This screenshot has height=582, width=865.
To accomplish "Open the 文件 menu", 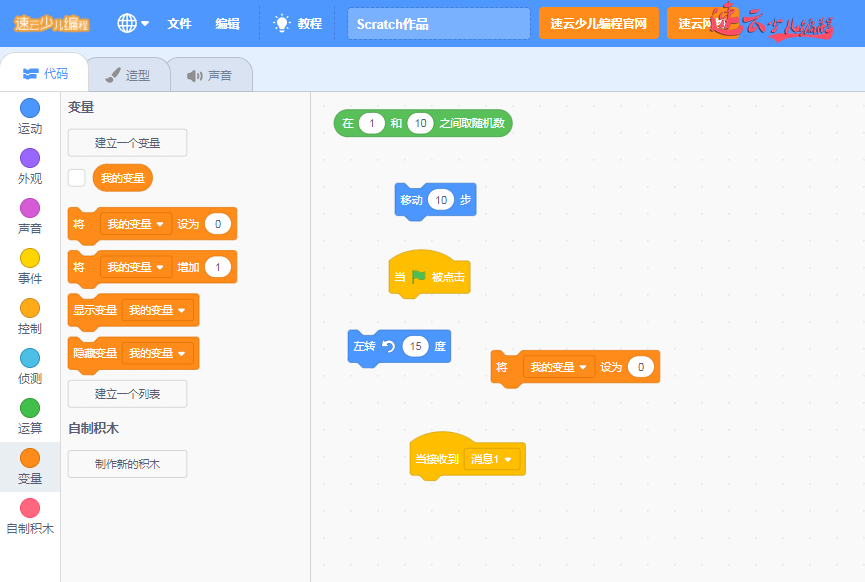I will 179,23.
